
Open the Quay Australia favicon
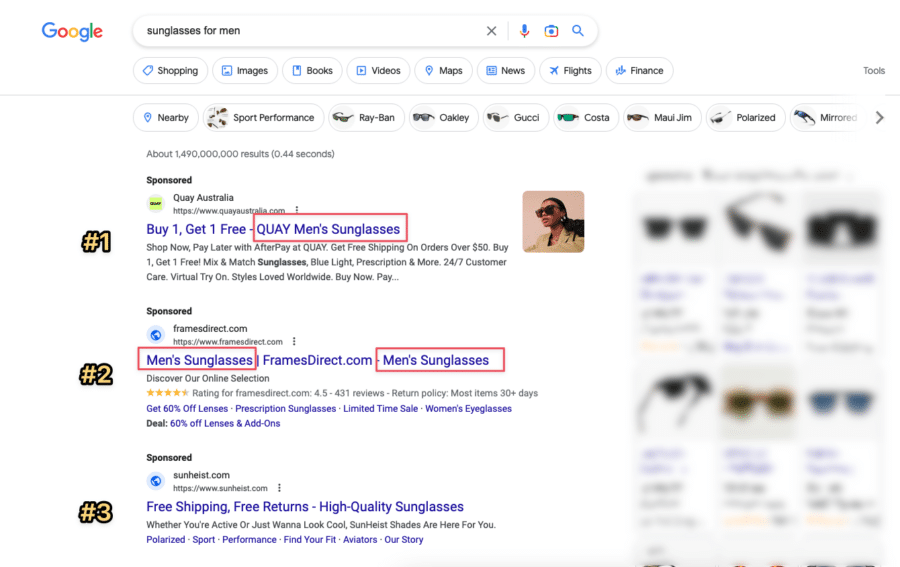coord(156,203)
